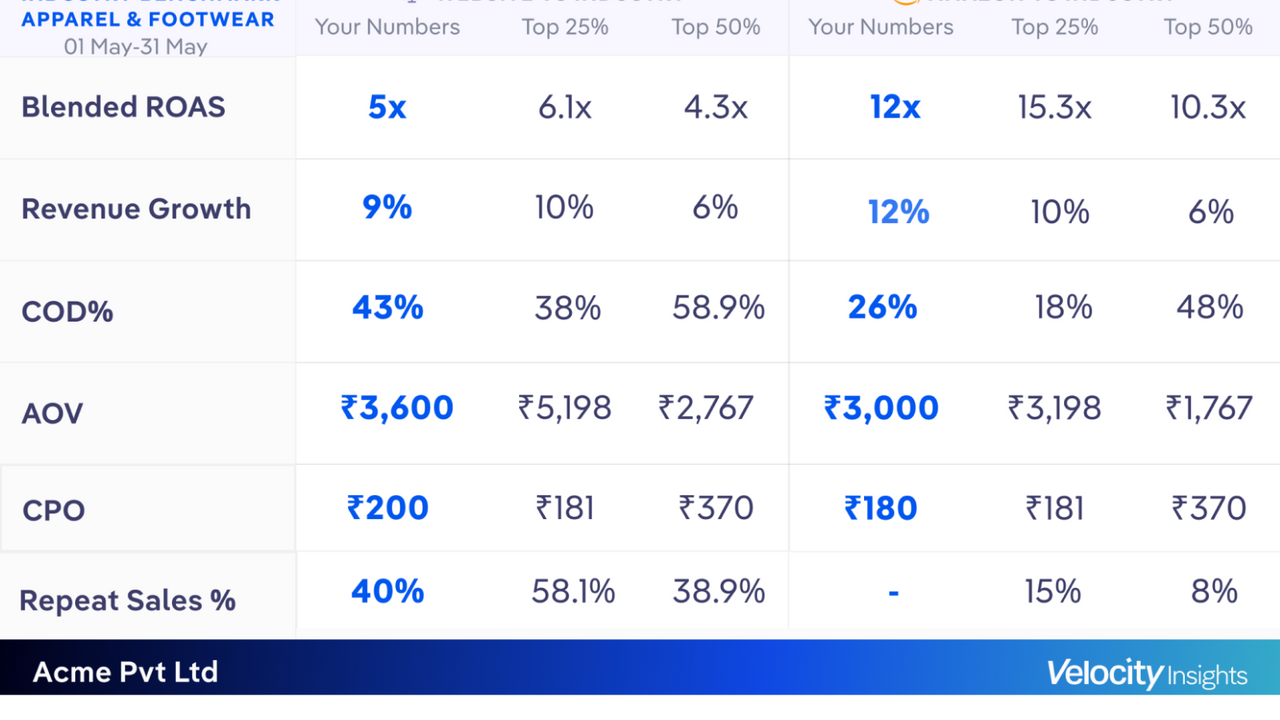Viewport: 1280px width, 720px height.
Task: Click the 58.1% Repeat Sales benchmark
Action: coord(573,592)
